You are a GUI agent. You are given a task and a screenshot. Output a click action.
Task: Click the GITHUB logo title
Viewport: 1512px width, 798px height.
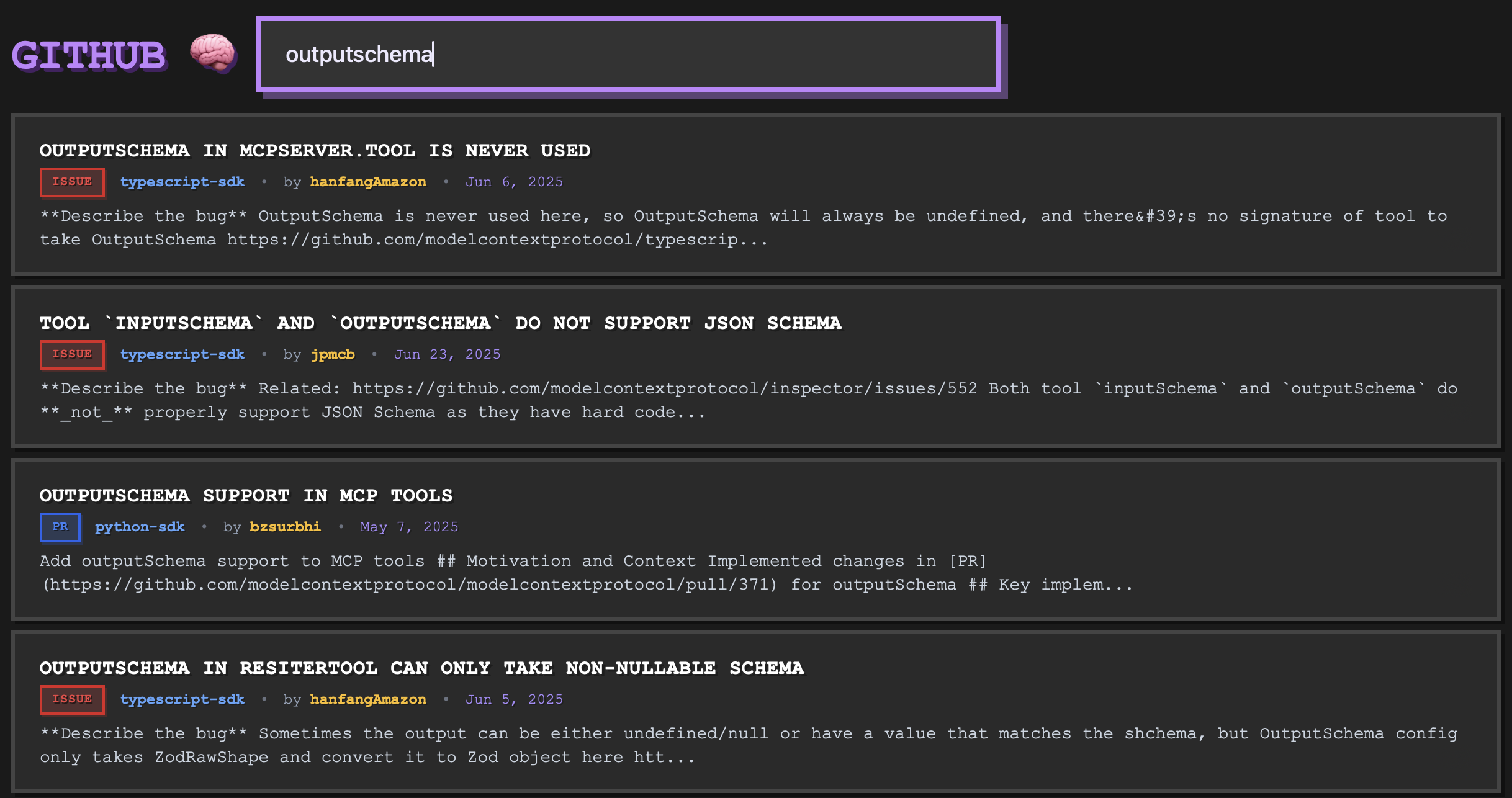point(89,56)
